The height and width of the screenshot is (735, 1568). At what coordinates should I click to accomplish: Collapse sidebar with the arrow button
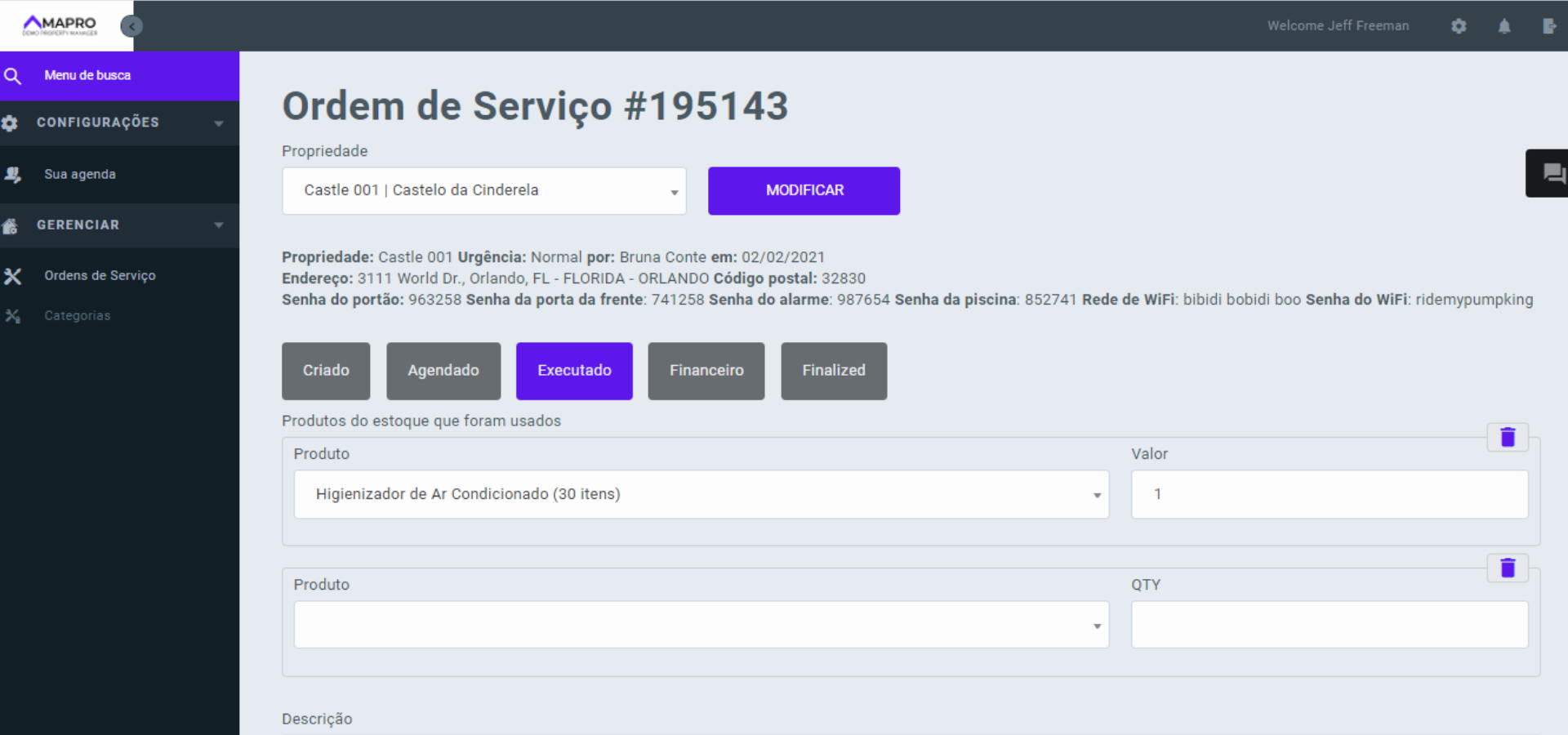131,26
